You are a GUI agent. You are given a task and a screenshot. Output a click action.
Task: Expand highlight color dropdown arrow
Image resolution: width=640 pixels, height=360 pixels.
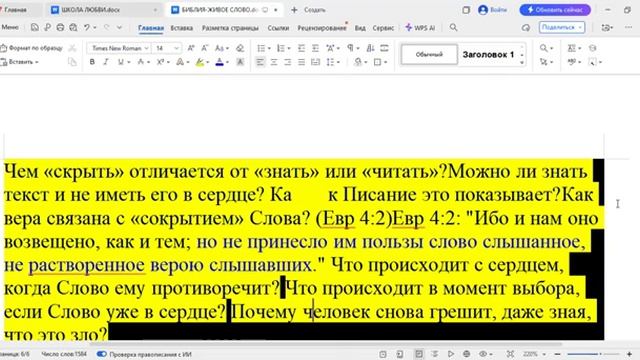pos(207,62)
